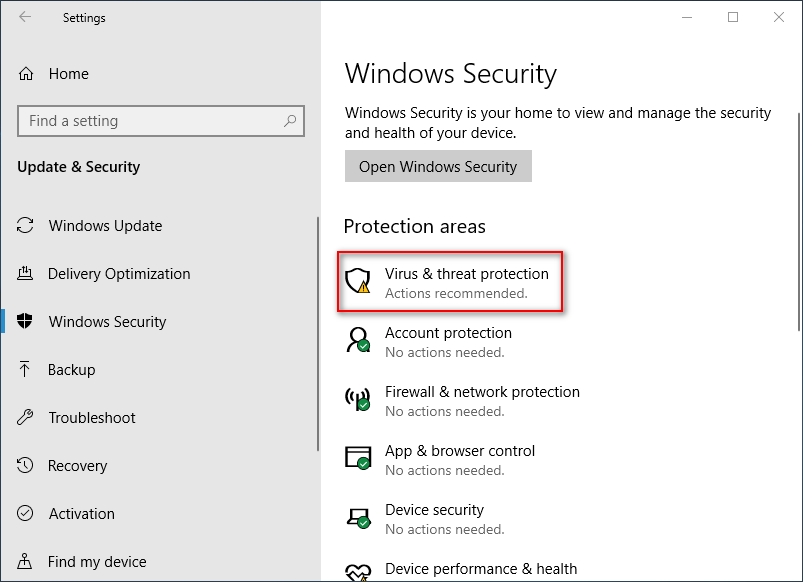Image resolution: width=803 pixels, height=582 pixels.
Task: Click the Windows Update refresh icon
Action: (25, 225)
